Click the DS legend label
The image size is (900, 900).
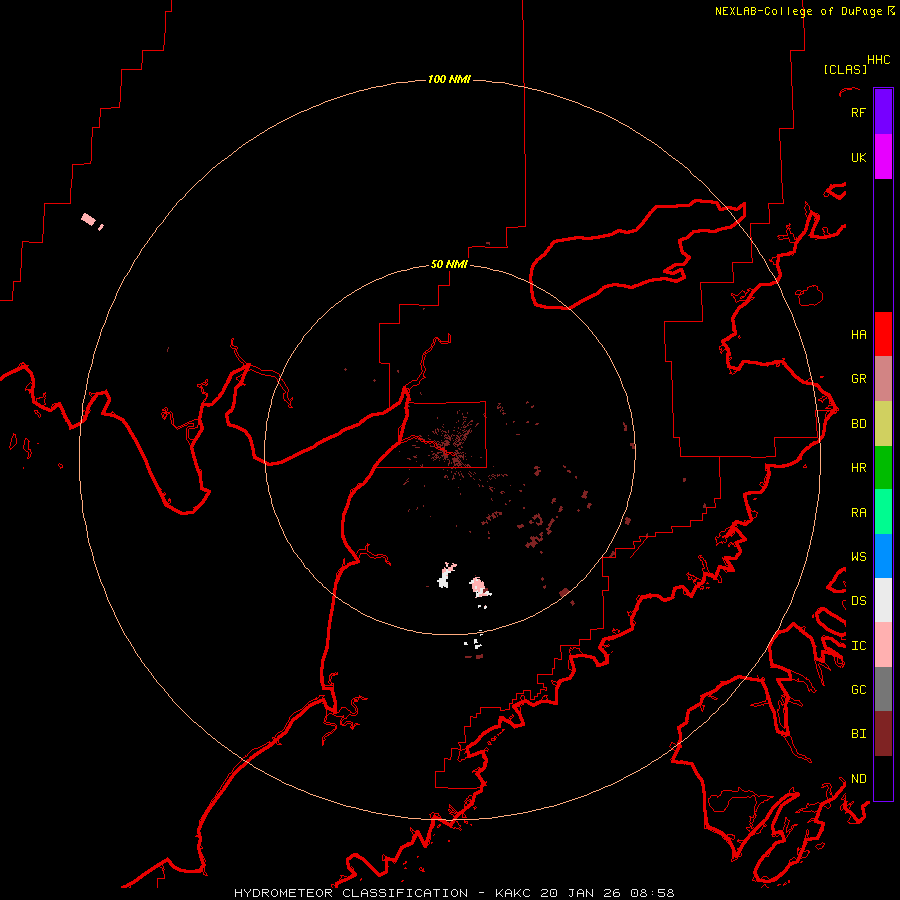[x=858, y=600]
